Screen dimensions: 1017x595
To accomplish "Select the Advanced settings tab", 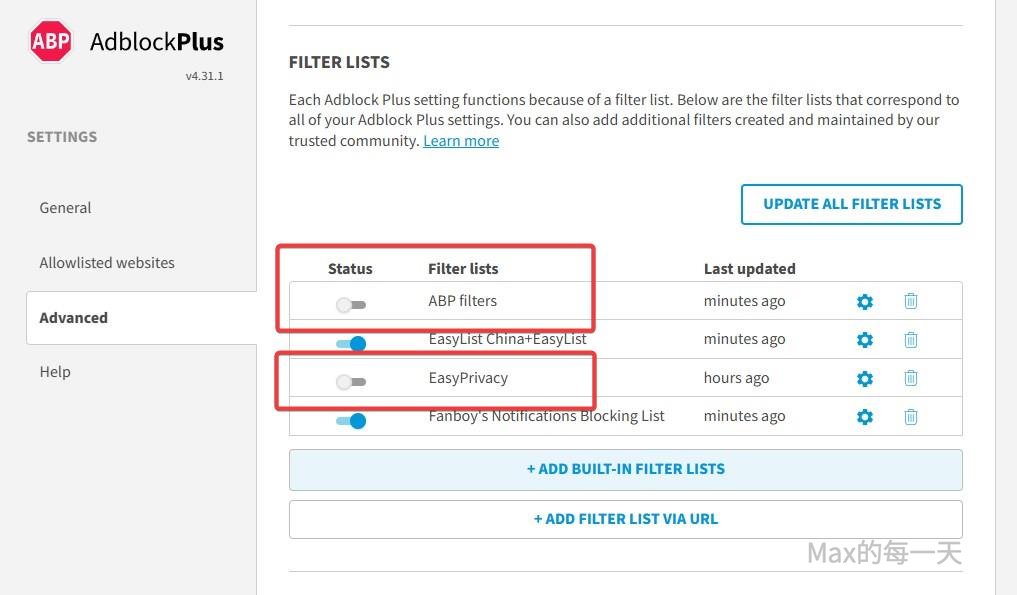I will click(73, 318).
